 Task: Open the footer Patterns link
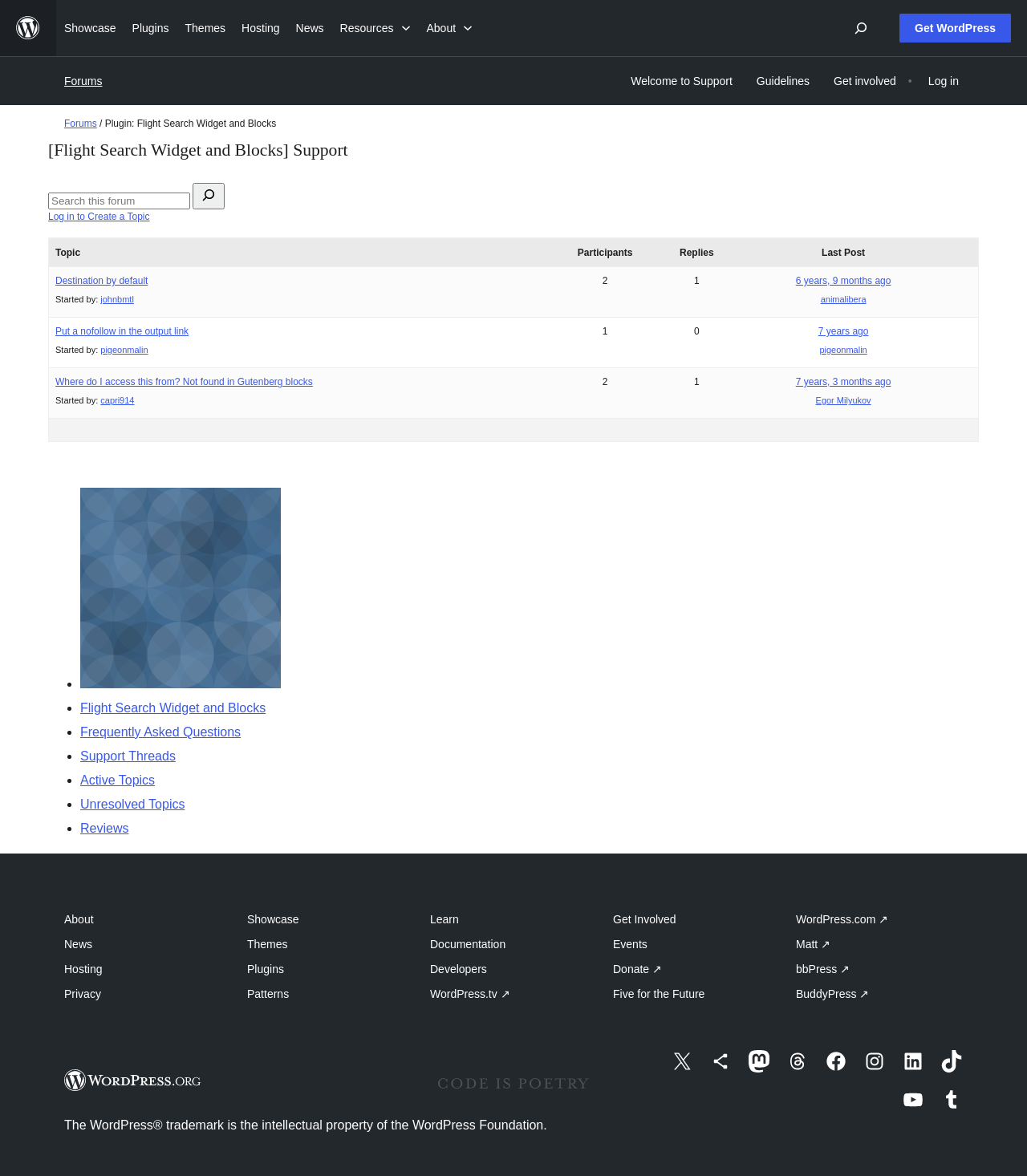point(268,994)
